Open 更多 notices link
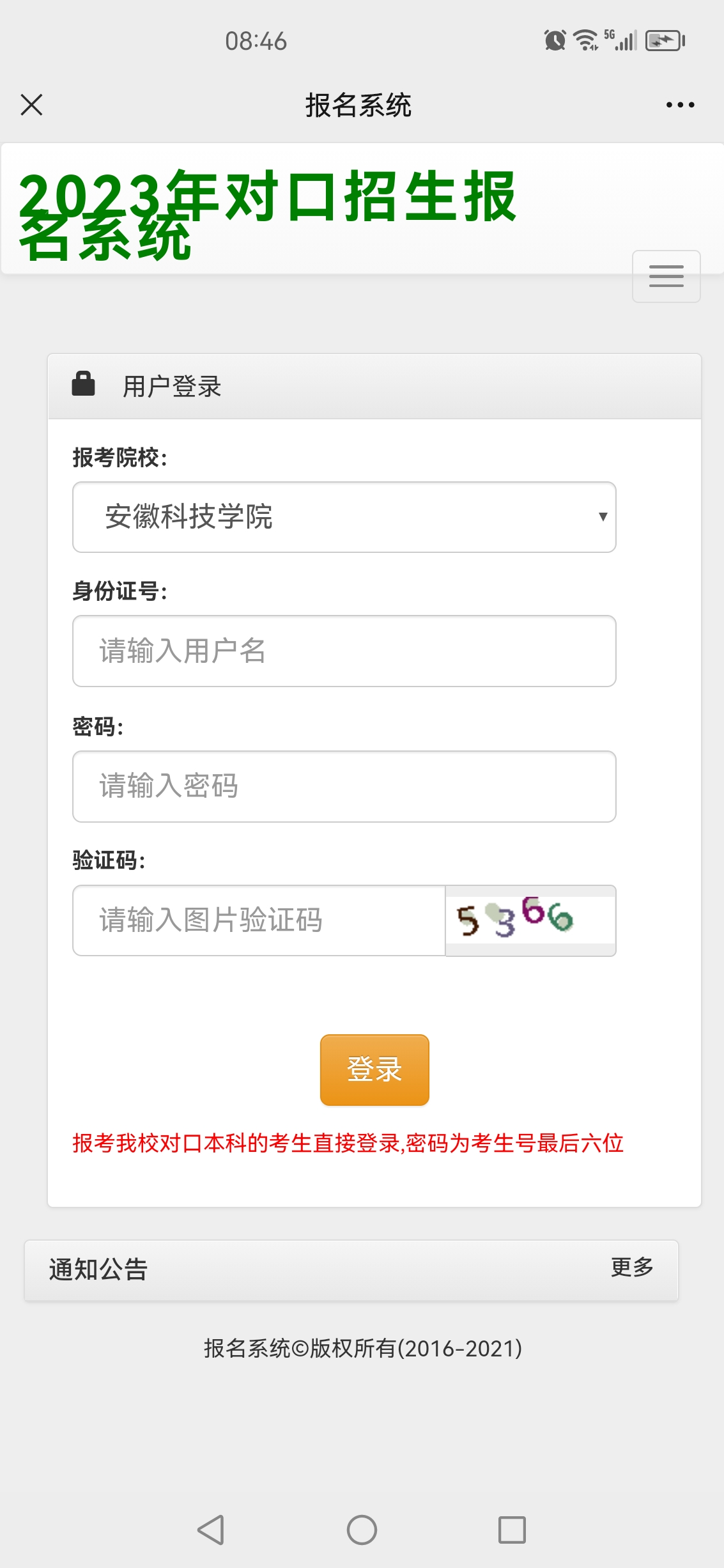Viewport: 724px width, 1568px height. click(x=632, y=1267)
